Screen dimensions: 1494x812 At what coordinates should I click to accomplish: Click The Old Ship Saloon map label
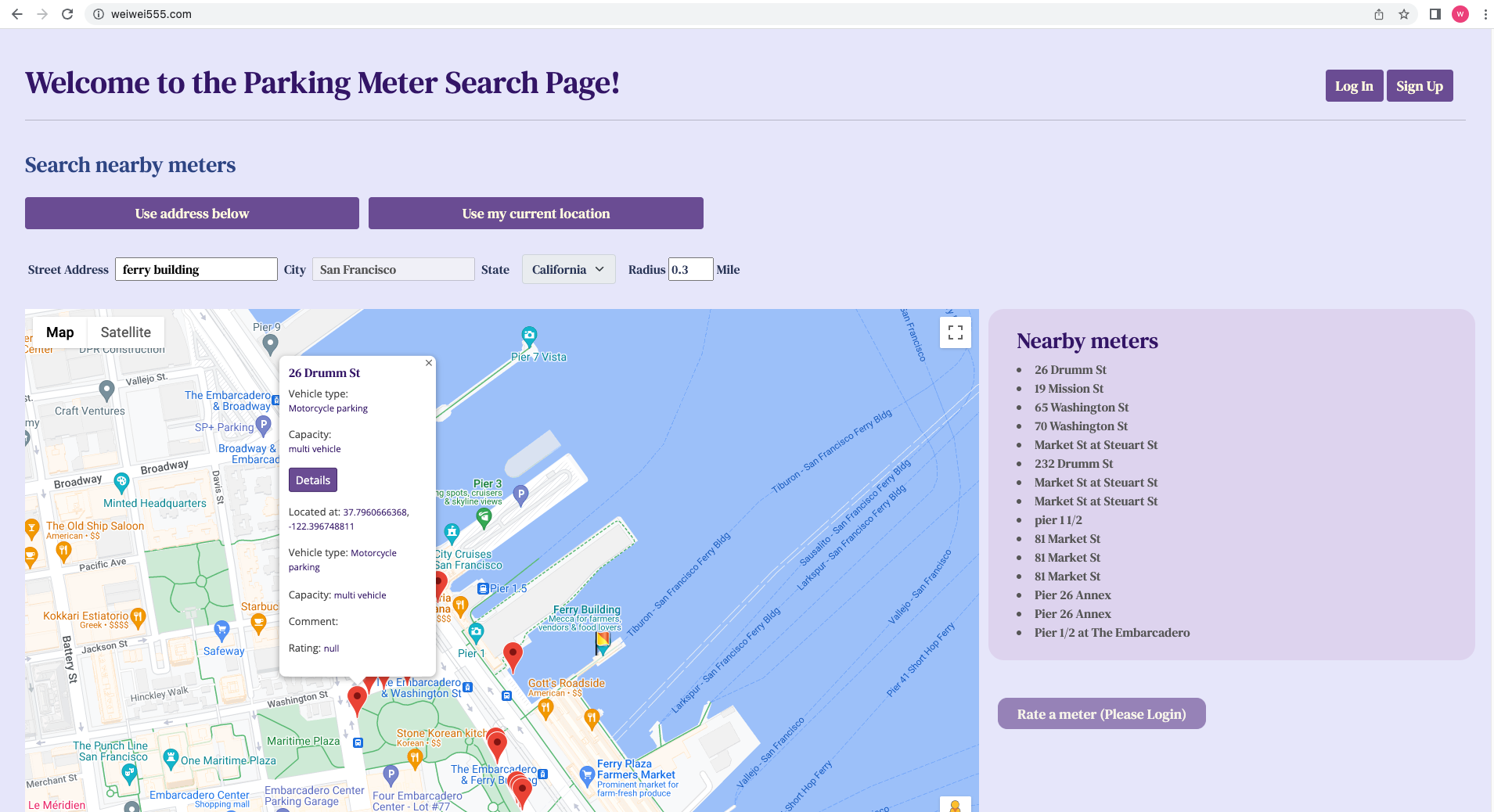[95, 526]
